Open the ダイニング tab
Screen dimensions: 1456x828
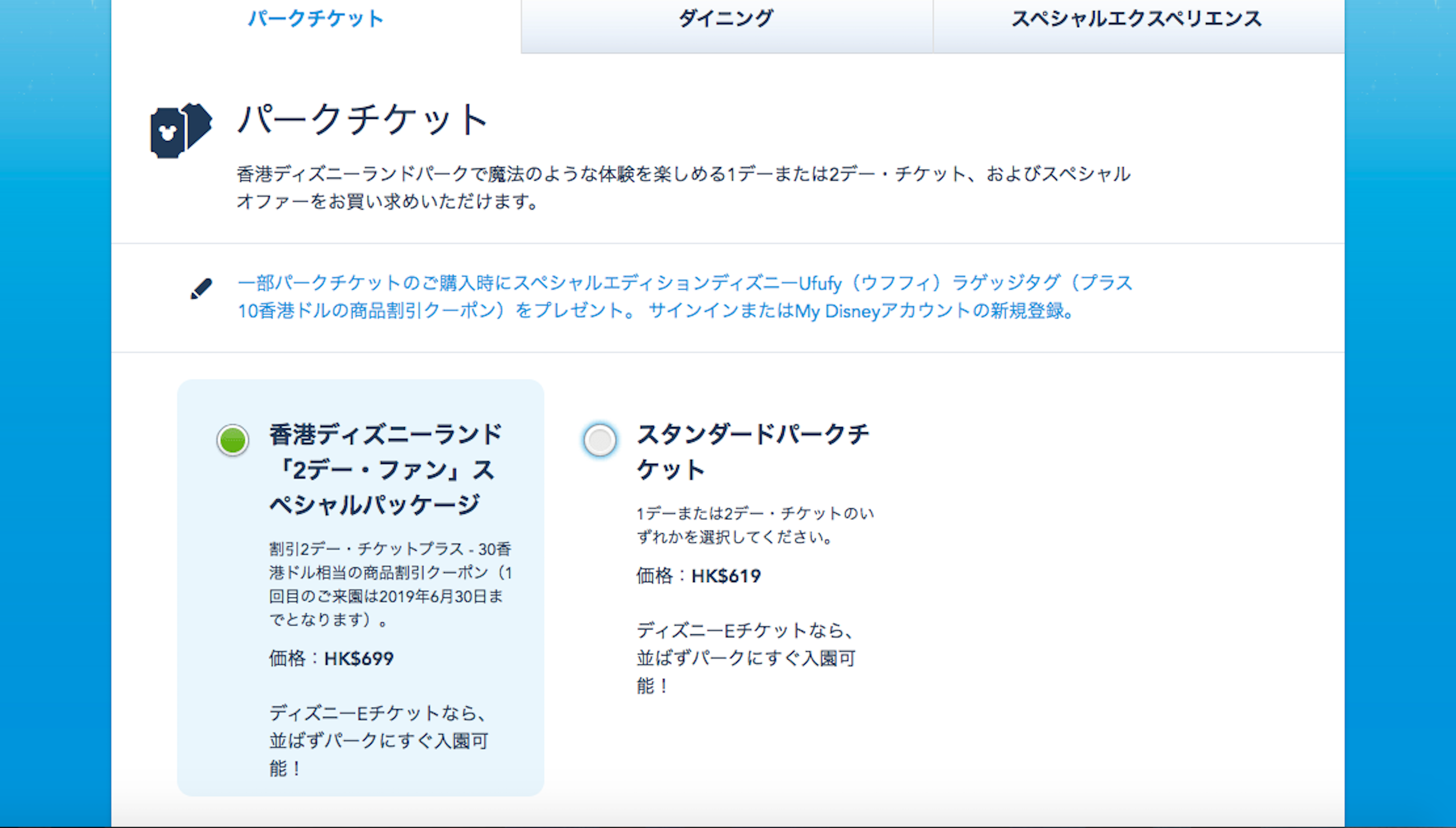(726, 20)
